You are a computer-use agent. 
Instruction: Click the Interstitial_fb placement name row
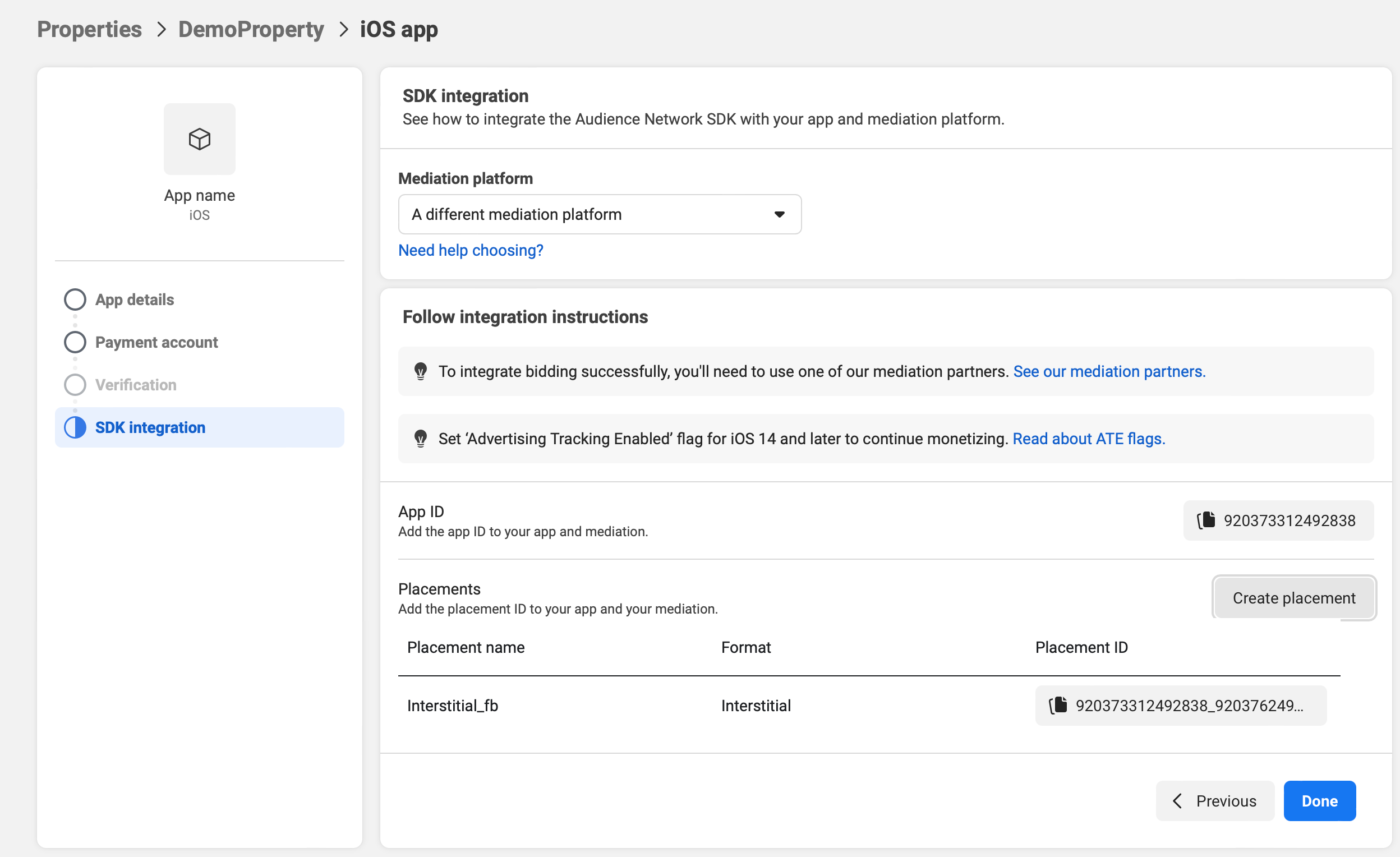click(x=452, y=705)
